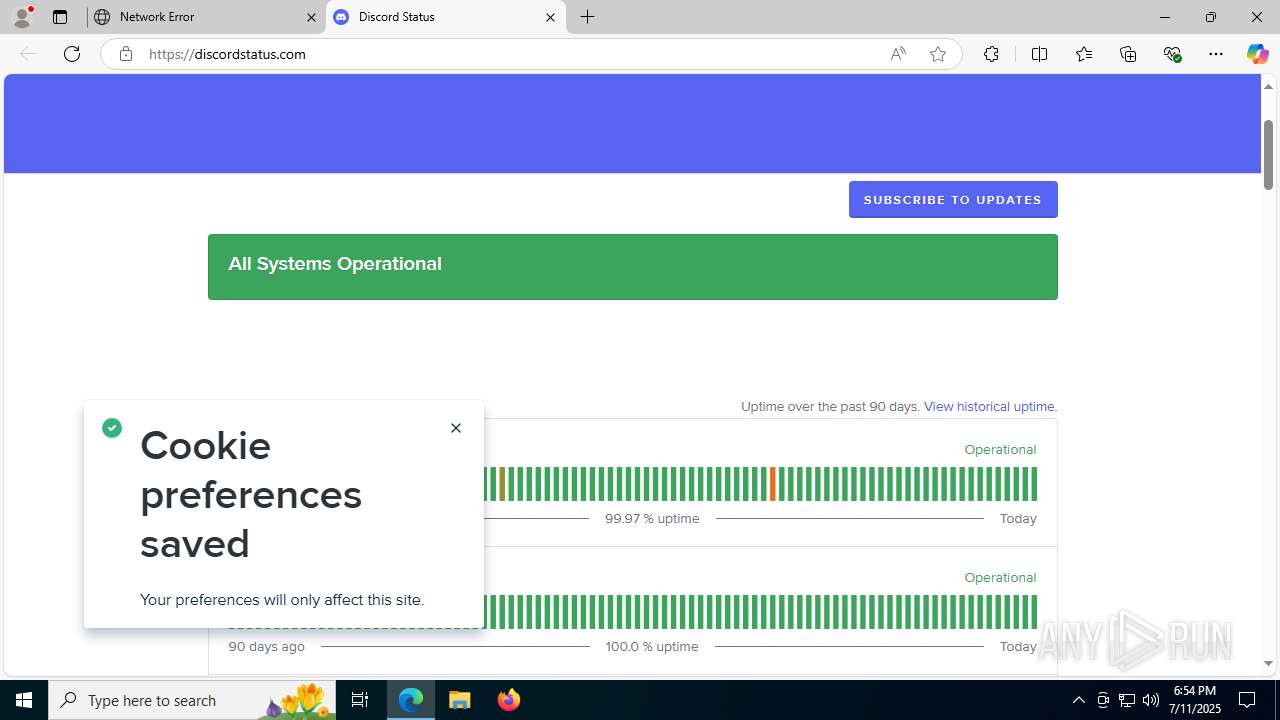
Task: Open Task View on taskbar
Action: (x=360, y=700)
